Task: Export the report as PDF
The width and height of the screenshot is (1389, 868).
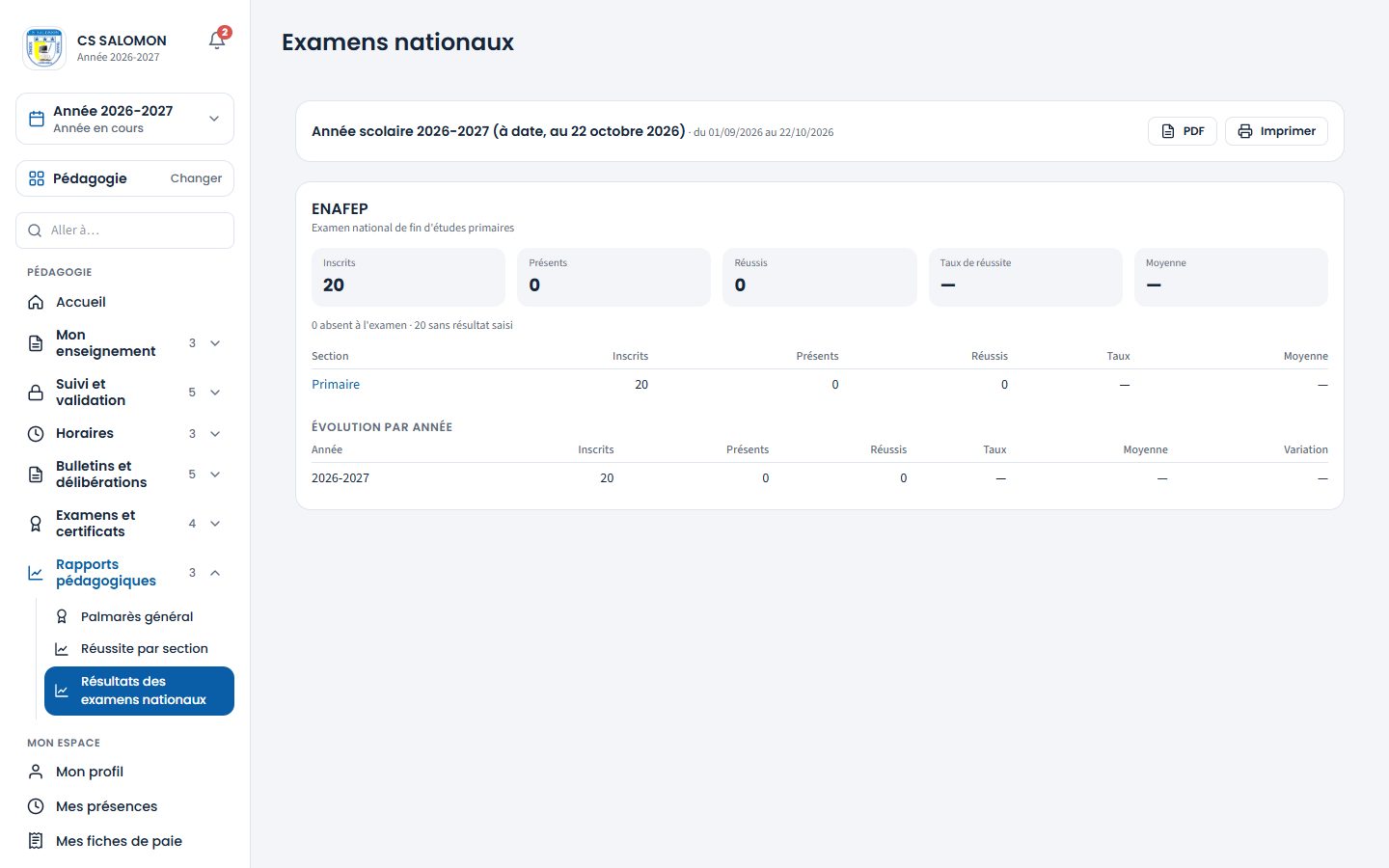Action: tap(1183, 131)
